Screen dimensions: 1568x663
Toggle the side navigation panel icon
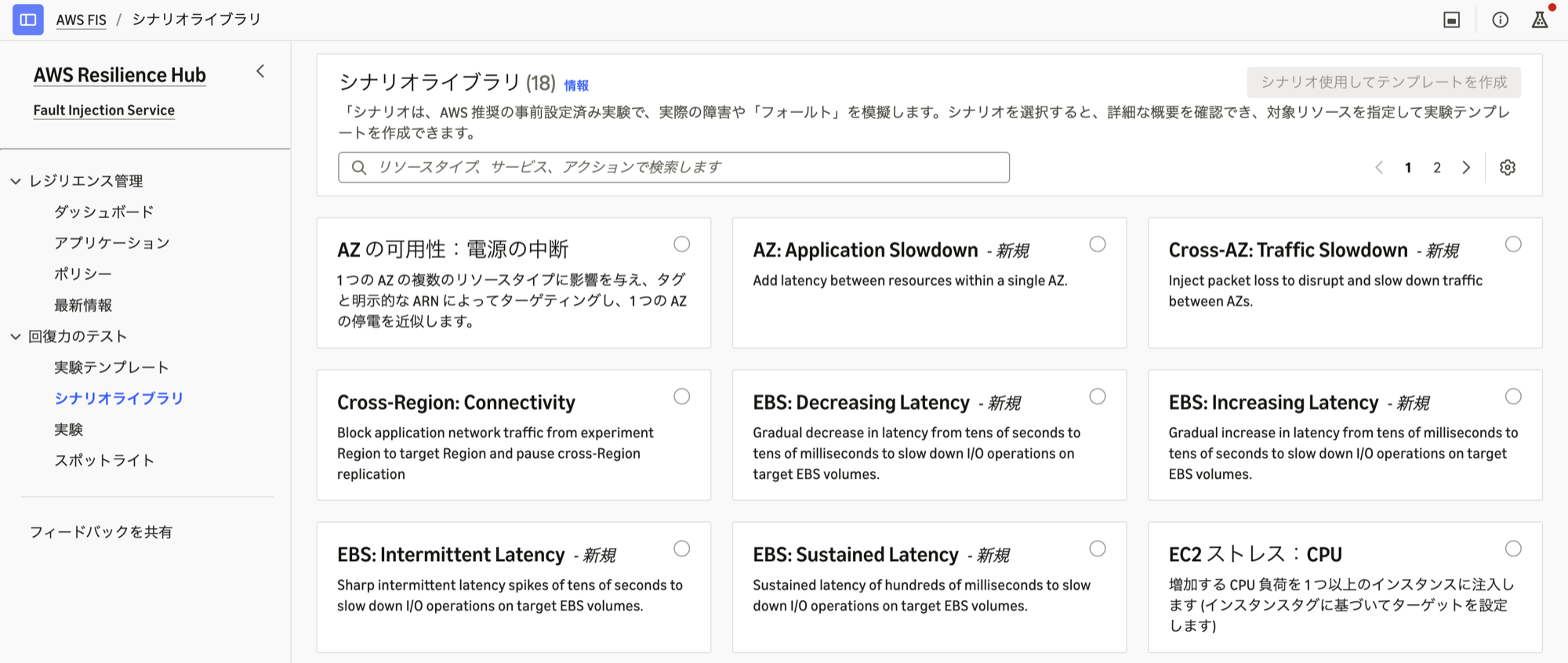[27, 20]
